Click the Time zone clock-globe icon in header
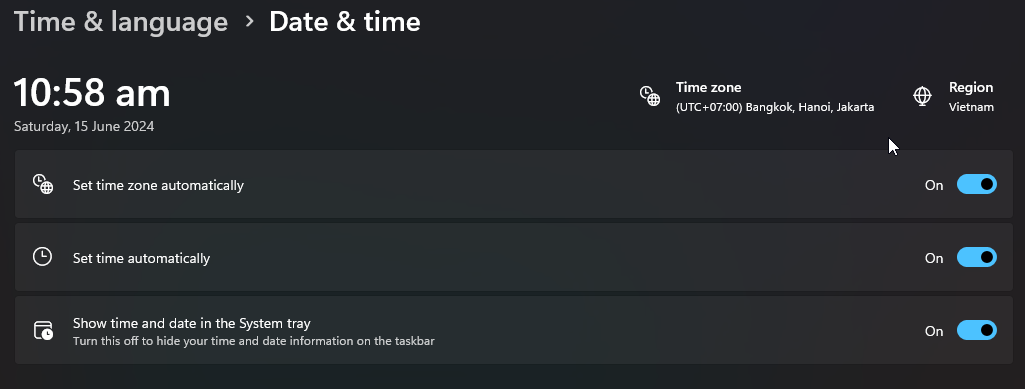The height and width of the screenshot is (389, 1025). (649, 96)
